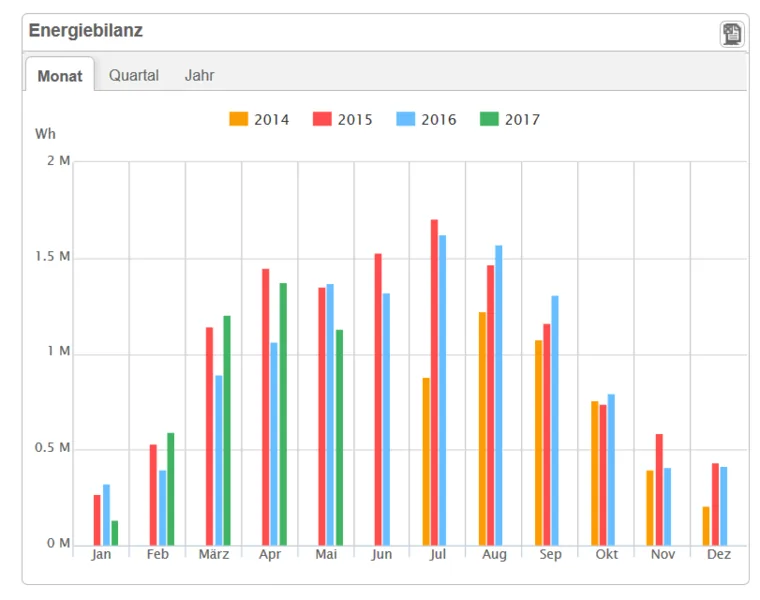
Task: Click the 2017 legend label
Action: pos(522,119)
